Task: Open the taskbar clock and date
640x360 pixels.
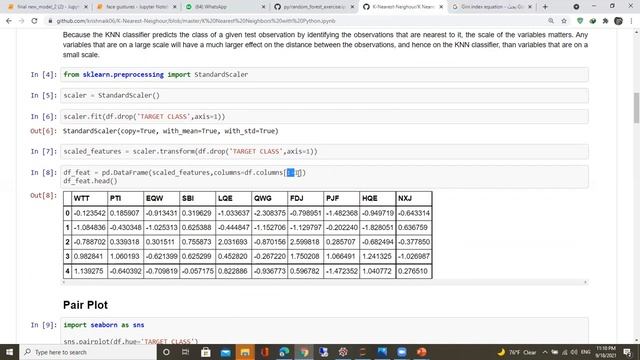Action: tap(606, 352)
